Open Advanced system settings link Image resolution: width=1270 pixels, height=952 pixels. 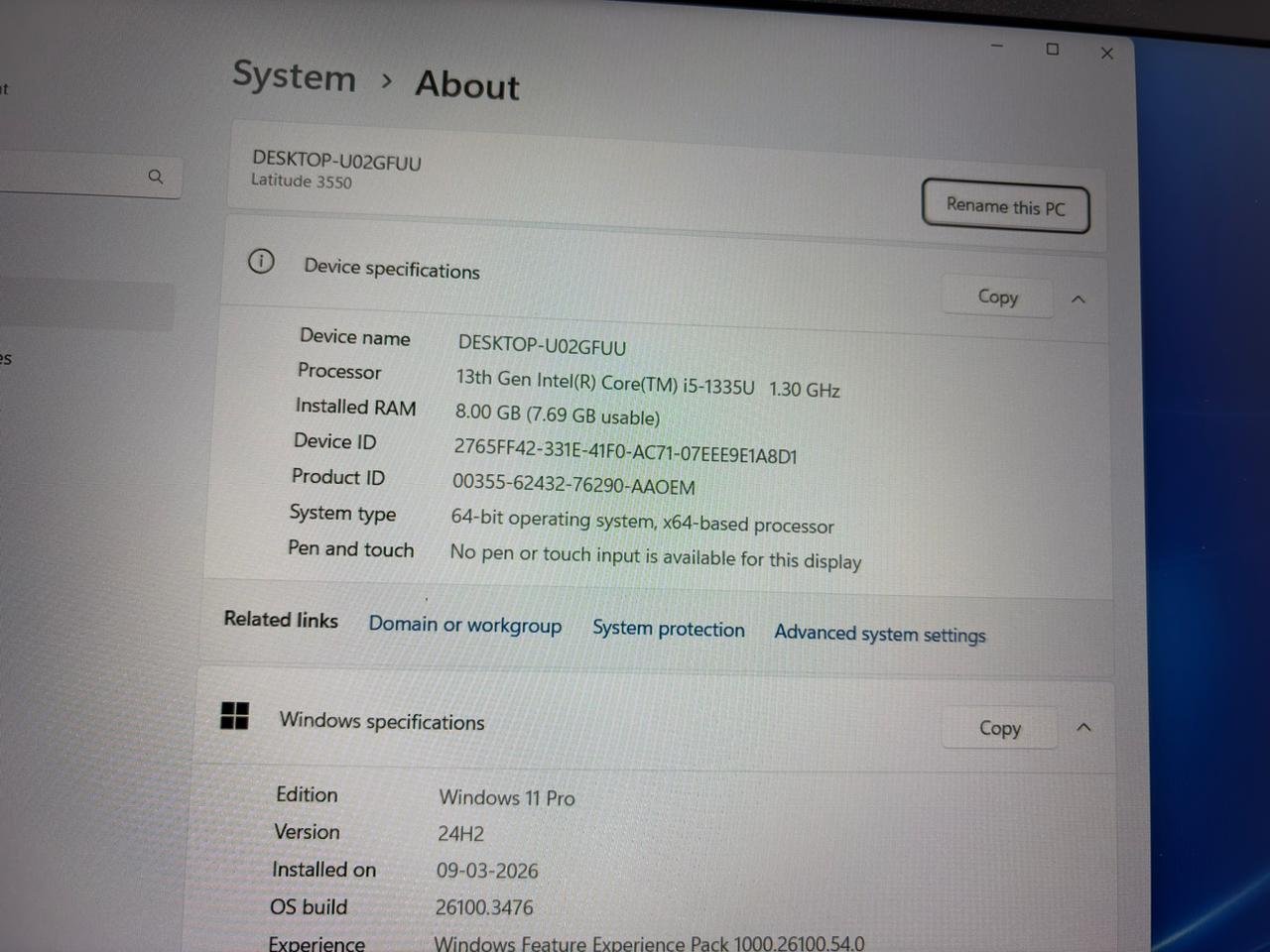(x=879, y=634)
